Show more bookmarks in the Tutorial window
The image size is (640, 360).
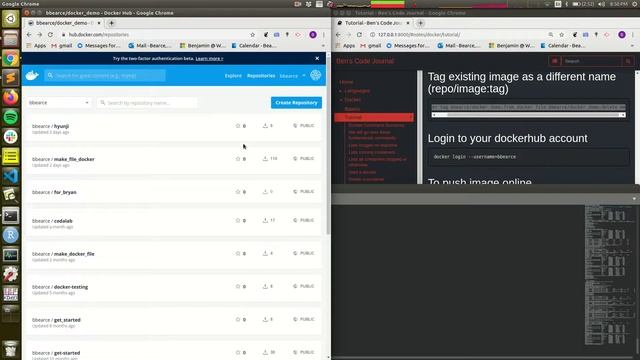pyautogui.click(x=632, y=46)
